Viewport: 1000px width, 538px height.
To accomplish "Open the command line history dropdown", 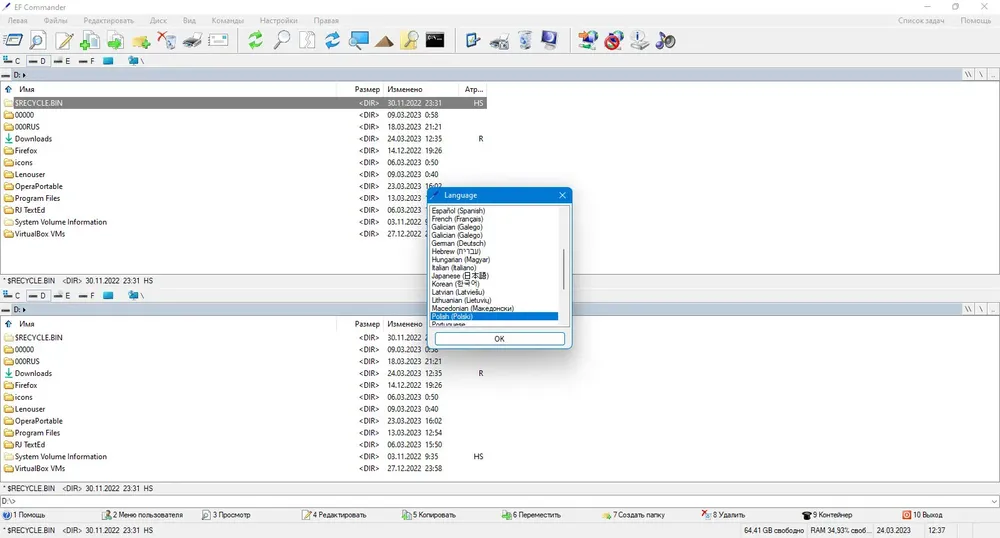I will tap(994, 502).
